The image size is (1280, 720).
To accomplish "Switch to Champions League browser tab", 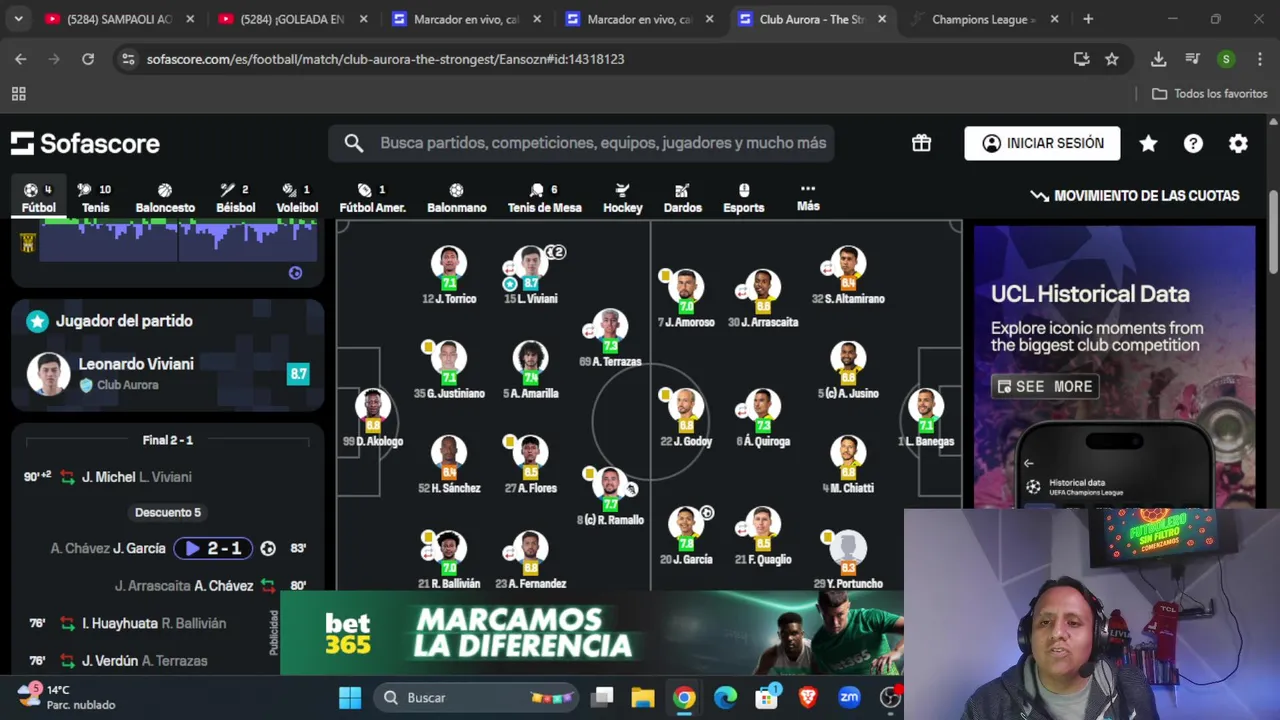I will coord(984,19).
